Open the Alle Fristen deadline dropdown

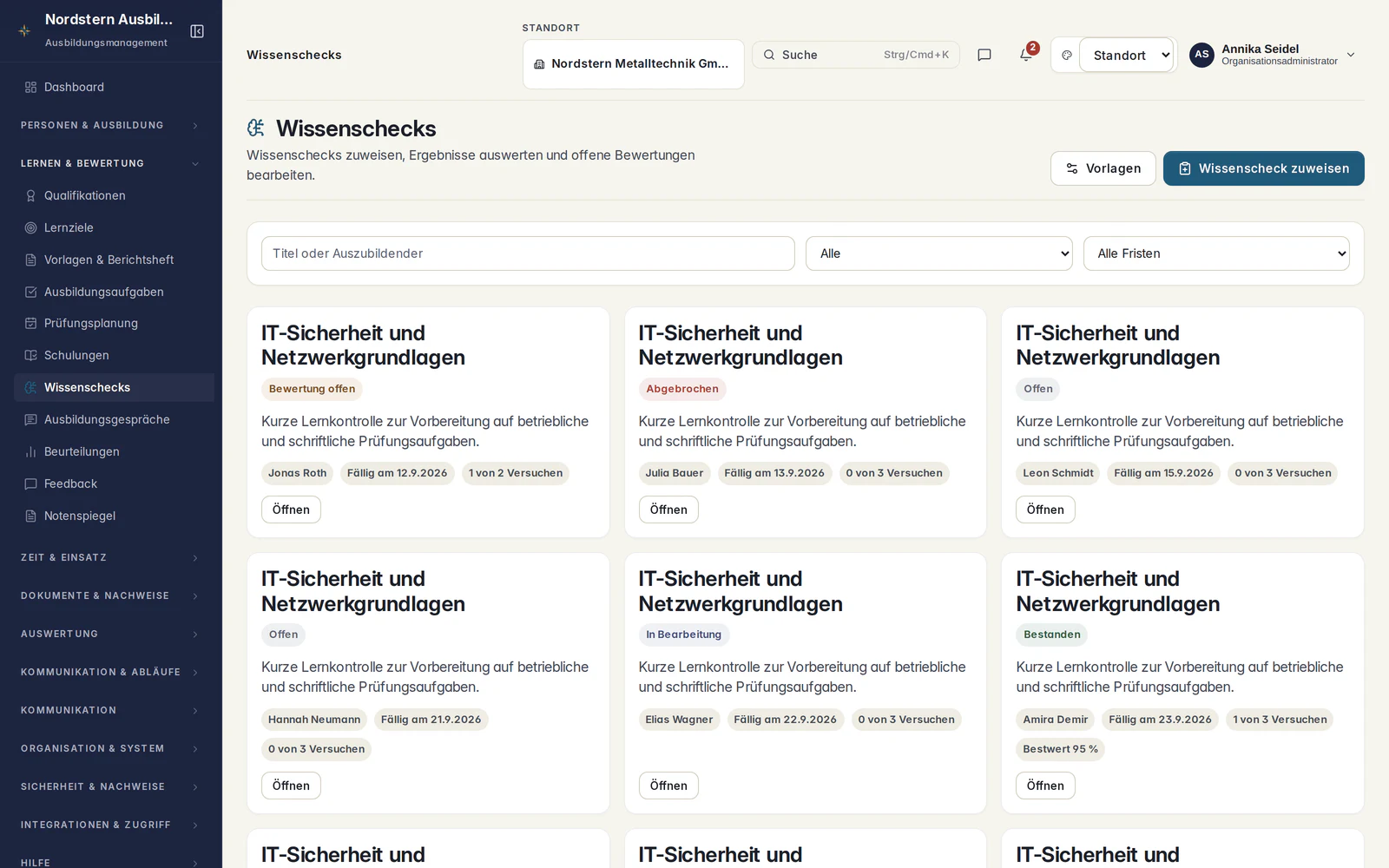coord(1216,253)
